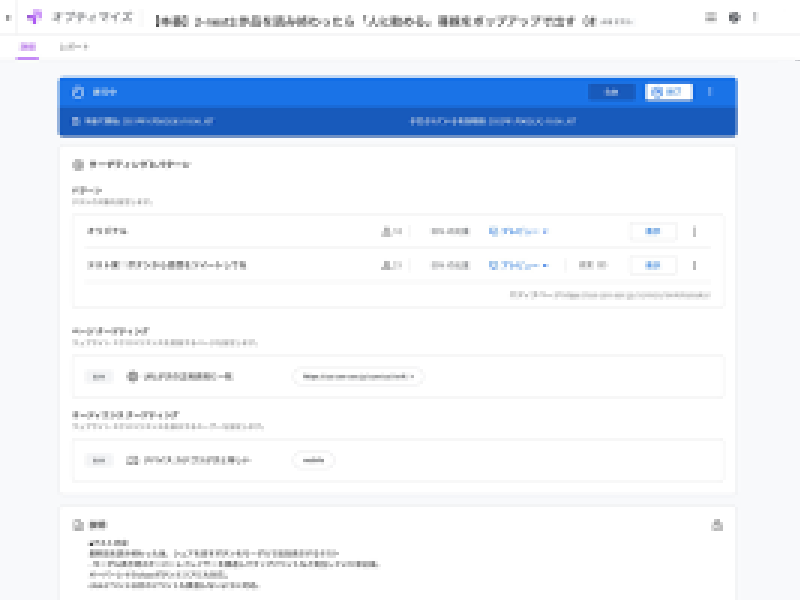Screen dimensions: 800x600
Task: Open the header three-dot menu at far right
Action: click(x=755, y=17)
